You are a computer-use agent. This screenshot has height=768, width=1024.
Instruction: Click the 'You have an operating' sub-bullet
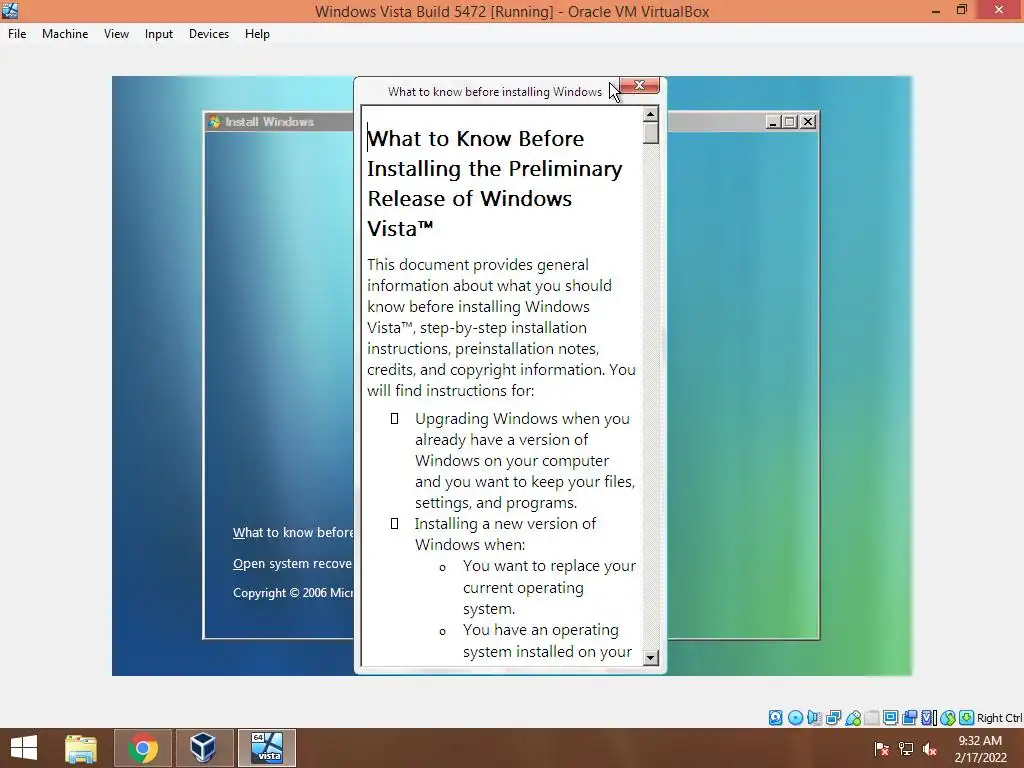pos(541,630)
